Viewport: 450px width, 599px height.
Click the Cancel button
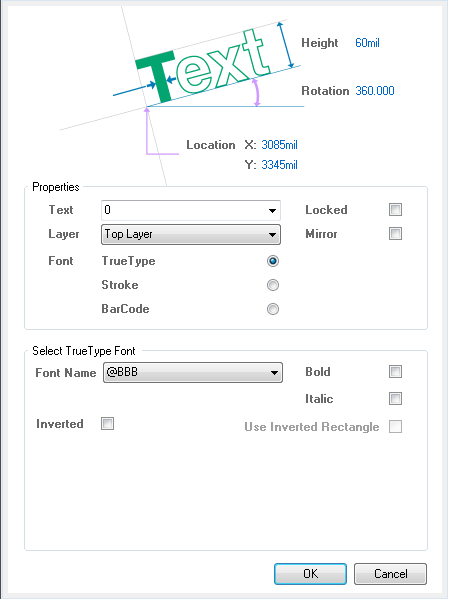(x=390, y=573)
